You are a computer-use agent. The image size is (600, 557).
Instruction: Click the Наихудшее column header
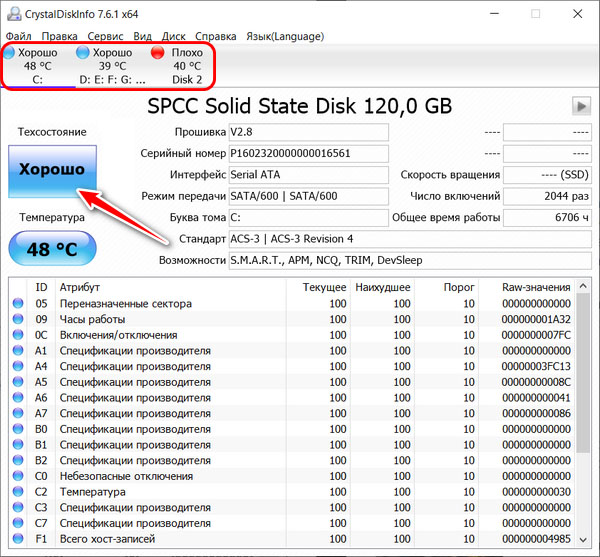pyautogui.click(x=383, y=287)
